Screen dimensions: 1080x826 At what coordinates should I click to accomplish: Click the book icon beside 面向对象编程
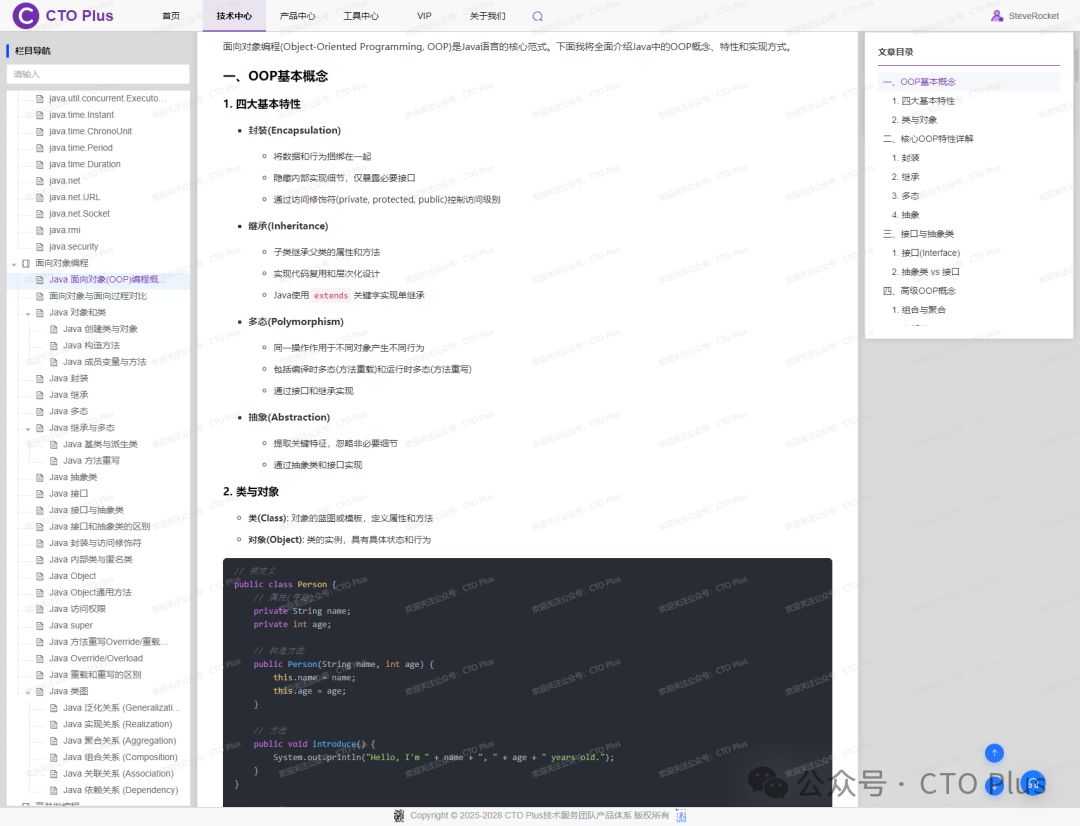(26, 263)
